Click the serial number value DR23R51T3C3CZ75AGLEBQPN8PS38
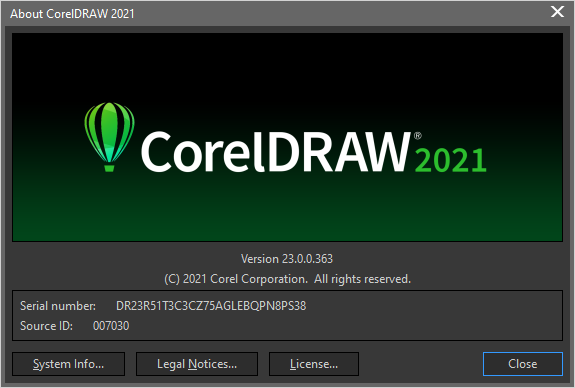Viewport: 575px width, 388px height. tap(211, 306)
